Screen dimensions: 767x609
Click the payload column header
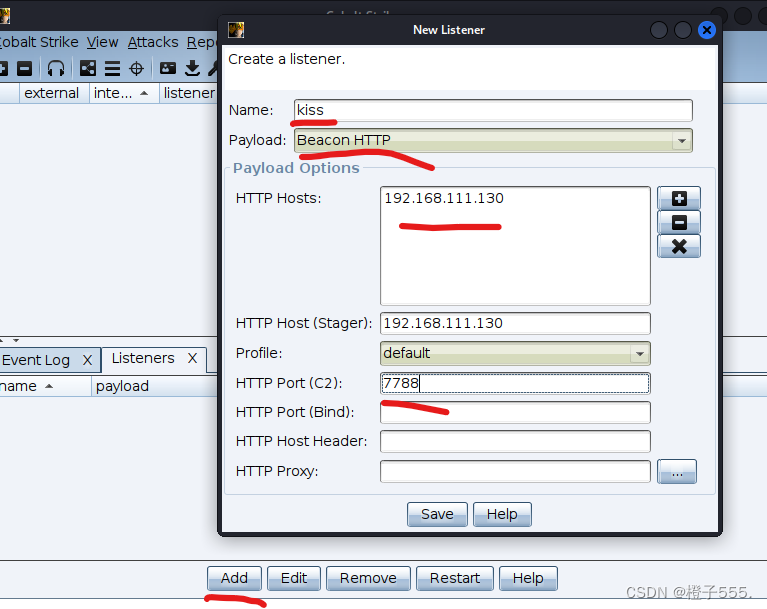click(154, 386)
